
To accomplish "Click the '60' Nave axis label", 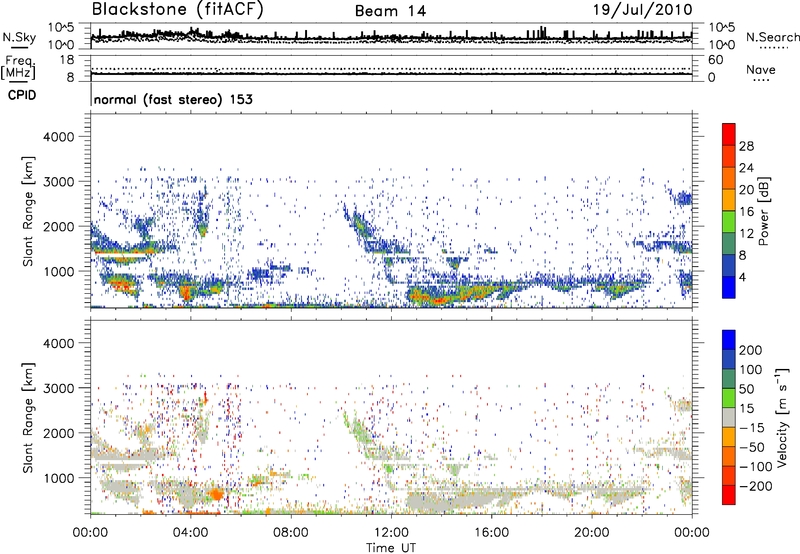I will click(x=716, y=60).
